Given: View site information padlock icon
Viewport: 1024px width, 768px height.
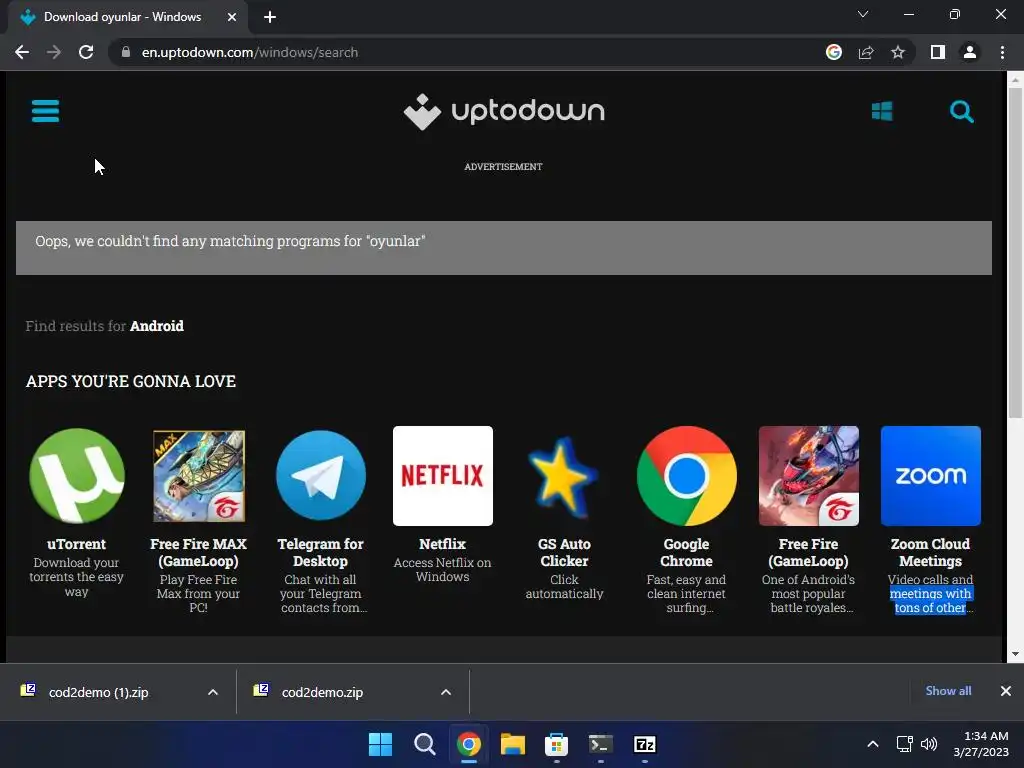Looking at the screenshot, I should 126,52.
